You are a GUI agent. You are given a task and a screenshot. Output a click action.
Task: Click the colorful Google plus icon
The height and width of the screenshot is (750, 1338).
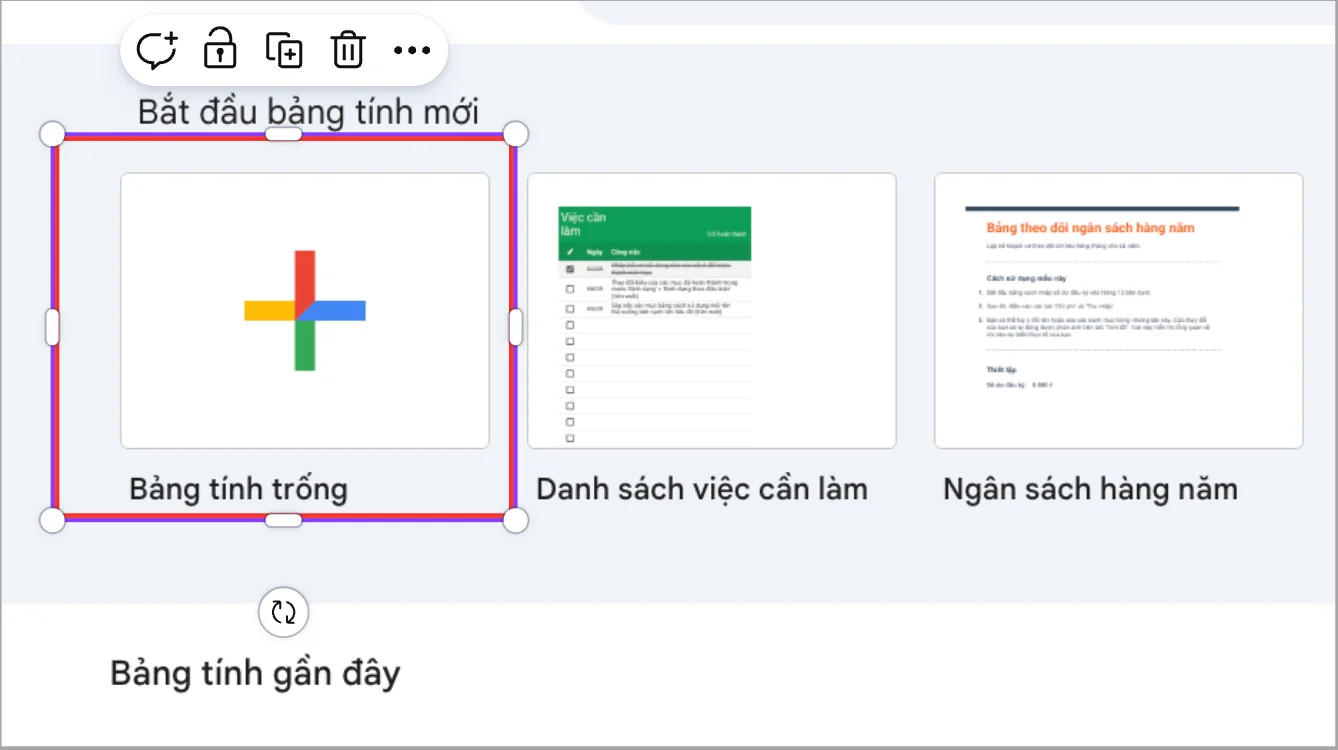(x=305, y=311)
